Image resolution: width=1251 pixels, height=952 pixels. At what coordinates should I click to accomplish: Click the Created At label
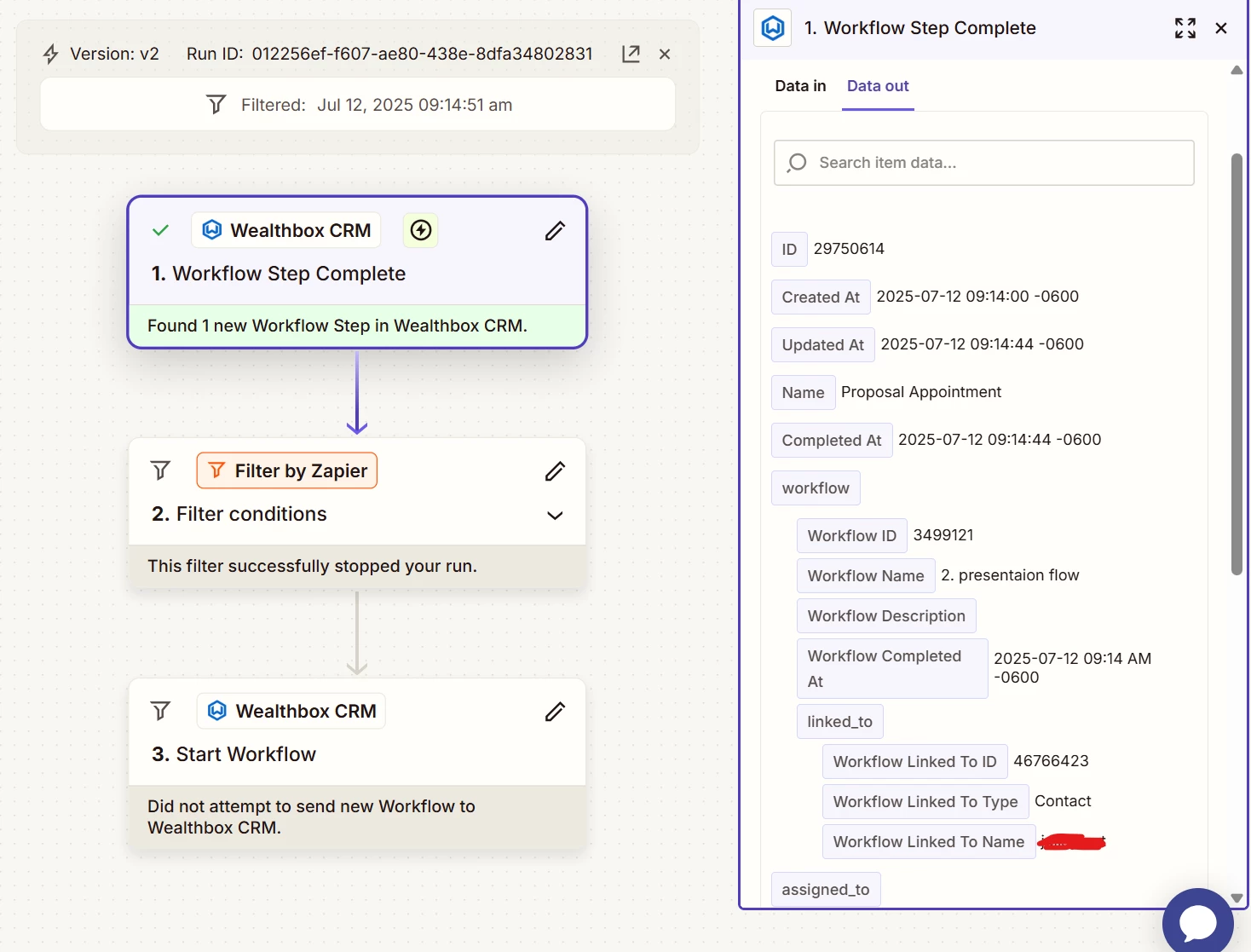821,297
